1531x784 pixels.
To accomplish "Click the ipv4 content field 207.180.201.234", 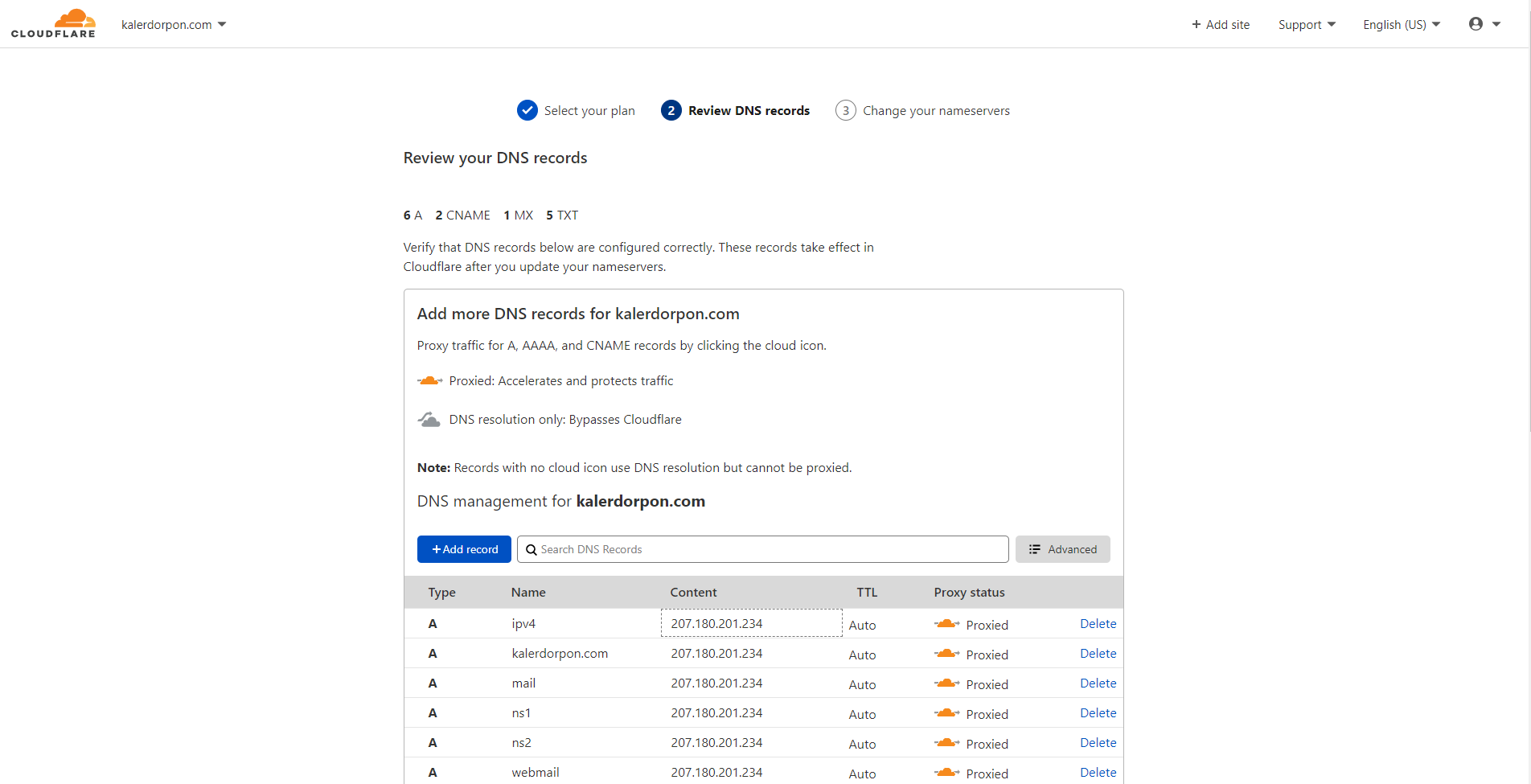I will click(751, 623).
